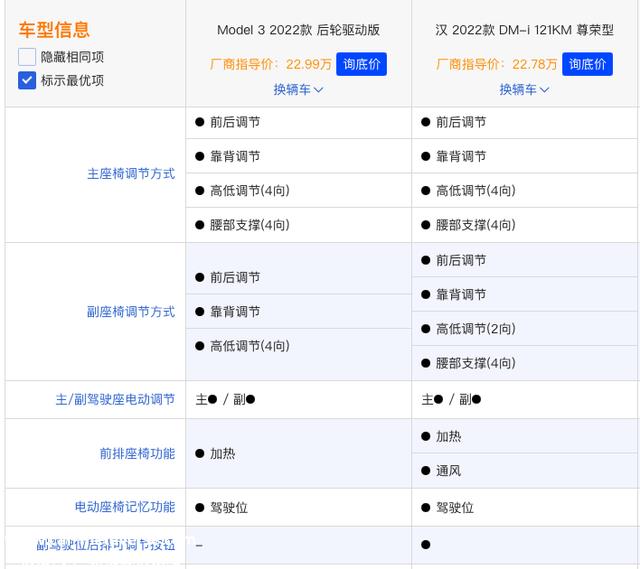Select 汉 2022款 DM-i 121KM 尊荣型 title
This screenshot has height=569, width=640.
tap(524, 30)
